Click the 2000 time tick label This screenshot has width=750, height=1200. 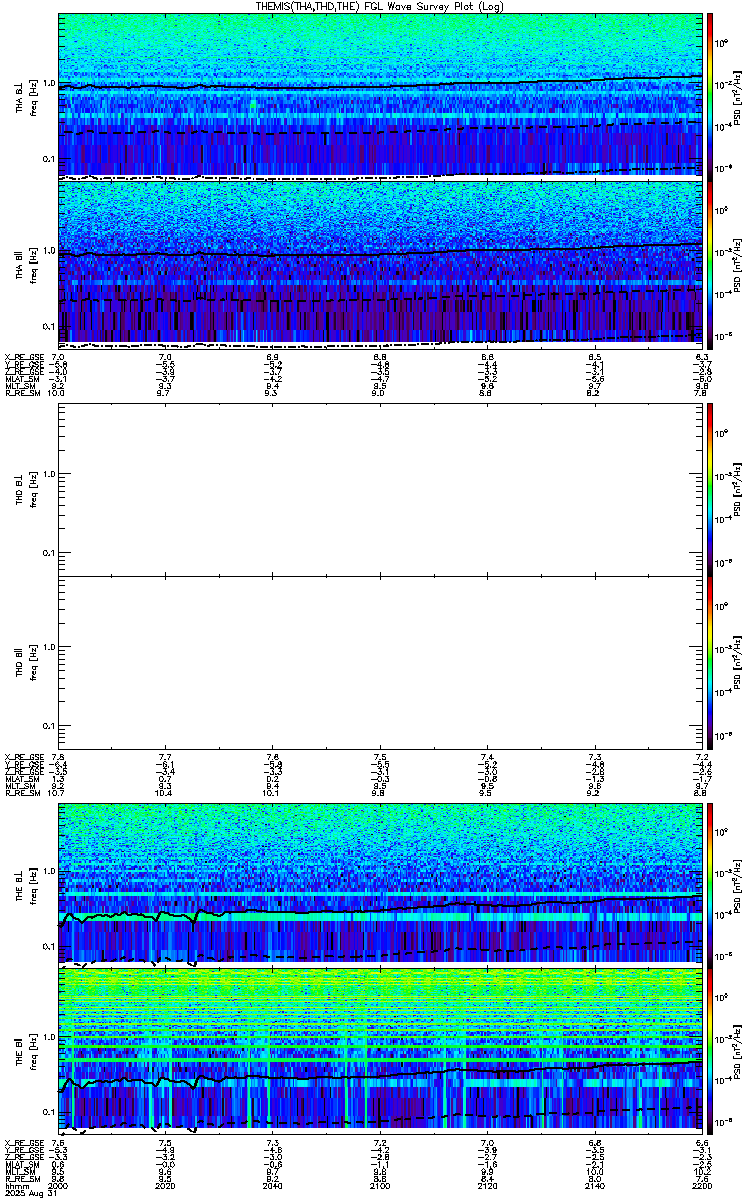pyautogui.click(x=59, y=1186)
